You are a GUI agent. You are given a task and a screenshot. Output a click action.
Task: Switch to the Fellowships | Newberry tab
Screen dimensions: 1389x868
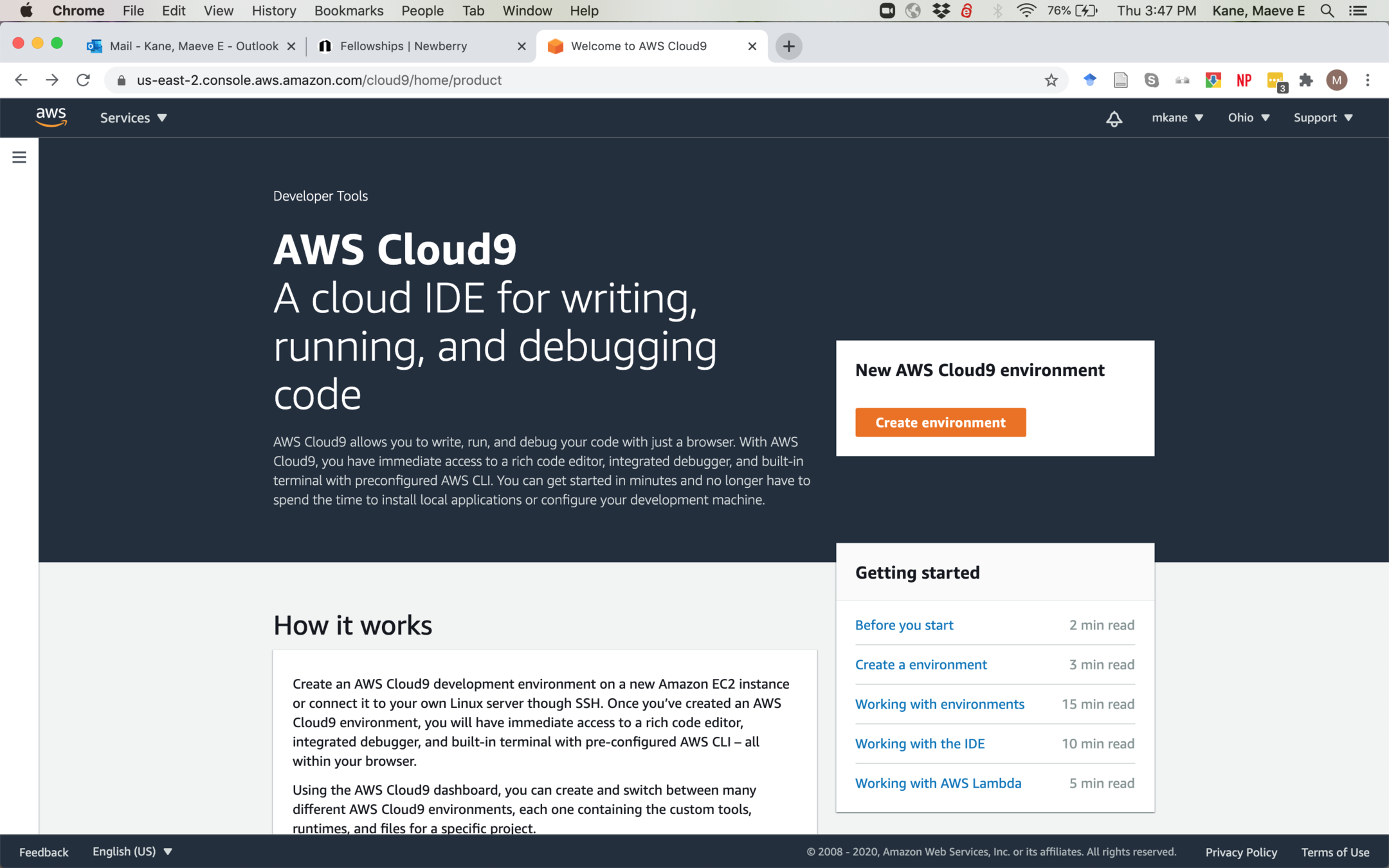pyautogui.click(x=403, y=46)
